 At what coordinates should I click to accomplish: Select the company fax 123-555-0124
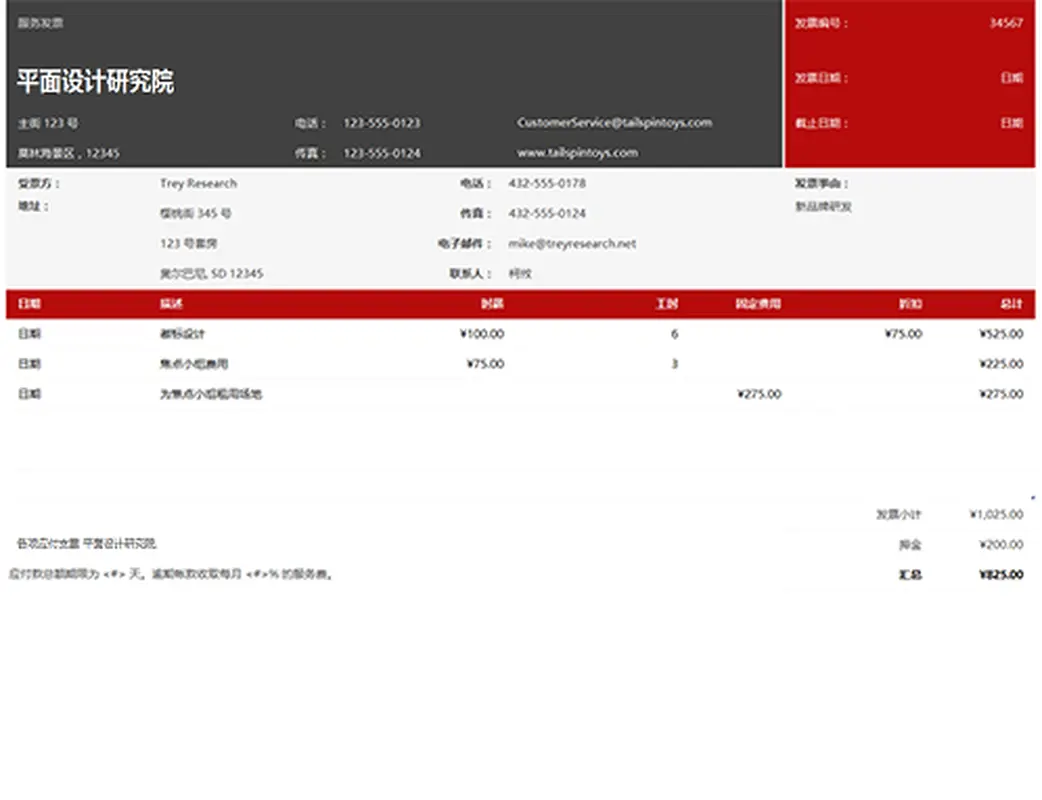[382, 154]
